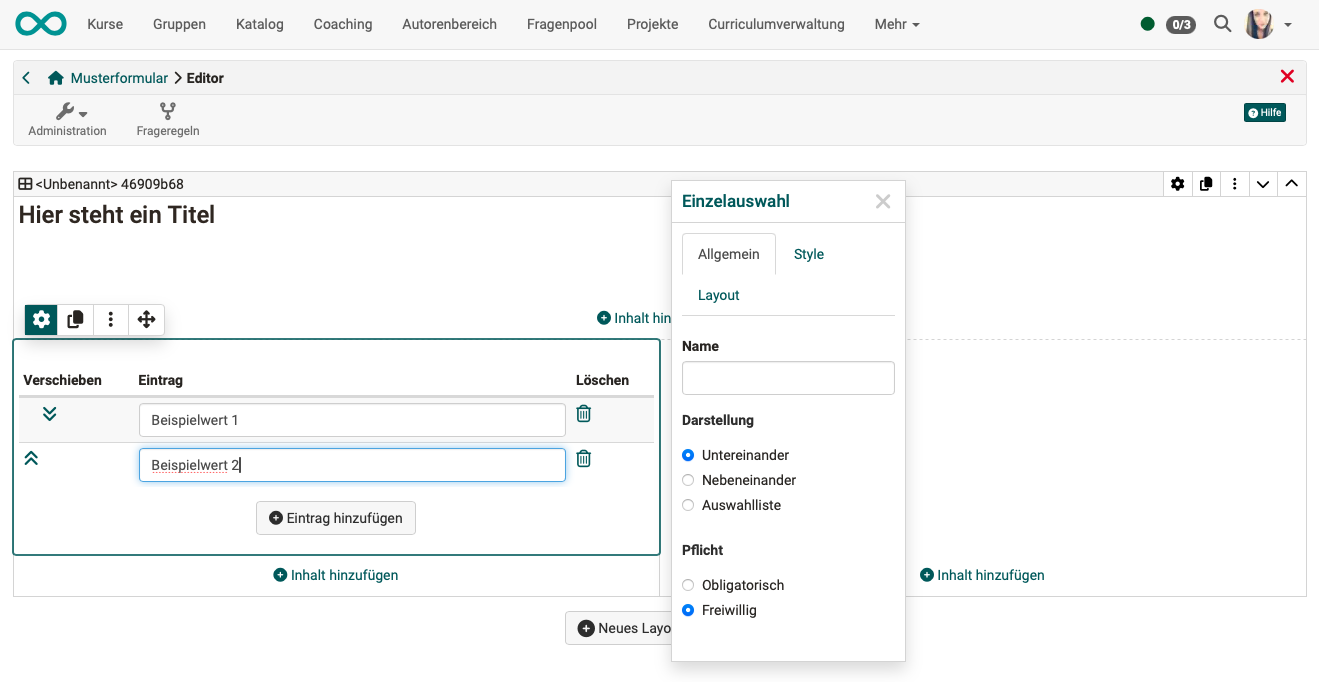This screenshot has width=1319, height=682.
Task: Click into the Name input field
Action: (788, 378)
